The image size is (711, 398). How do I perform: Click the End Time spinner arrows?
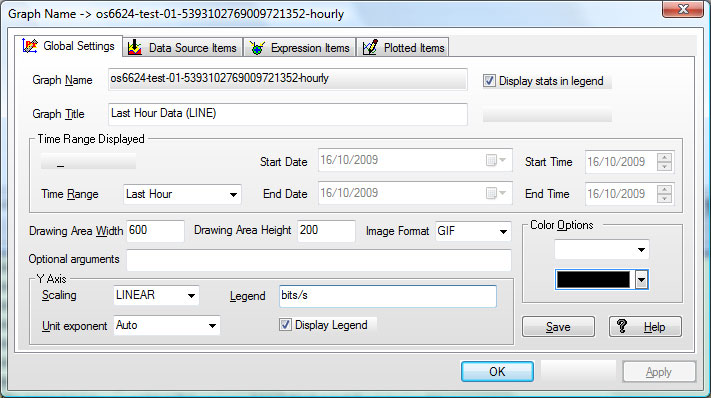click(x=664, y=194)
